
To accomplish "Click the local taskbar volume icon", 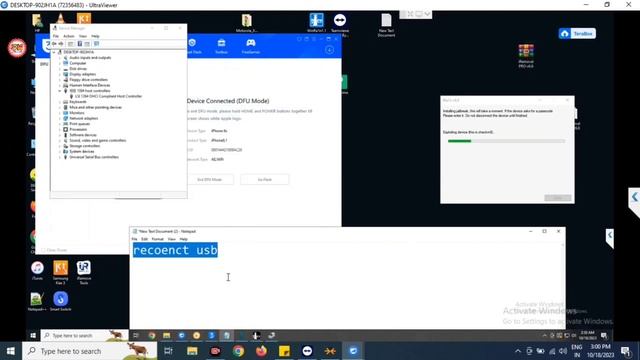I will point(563,351).
